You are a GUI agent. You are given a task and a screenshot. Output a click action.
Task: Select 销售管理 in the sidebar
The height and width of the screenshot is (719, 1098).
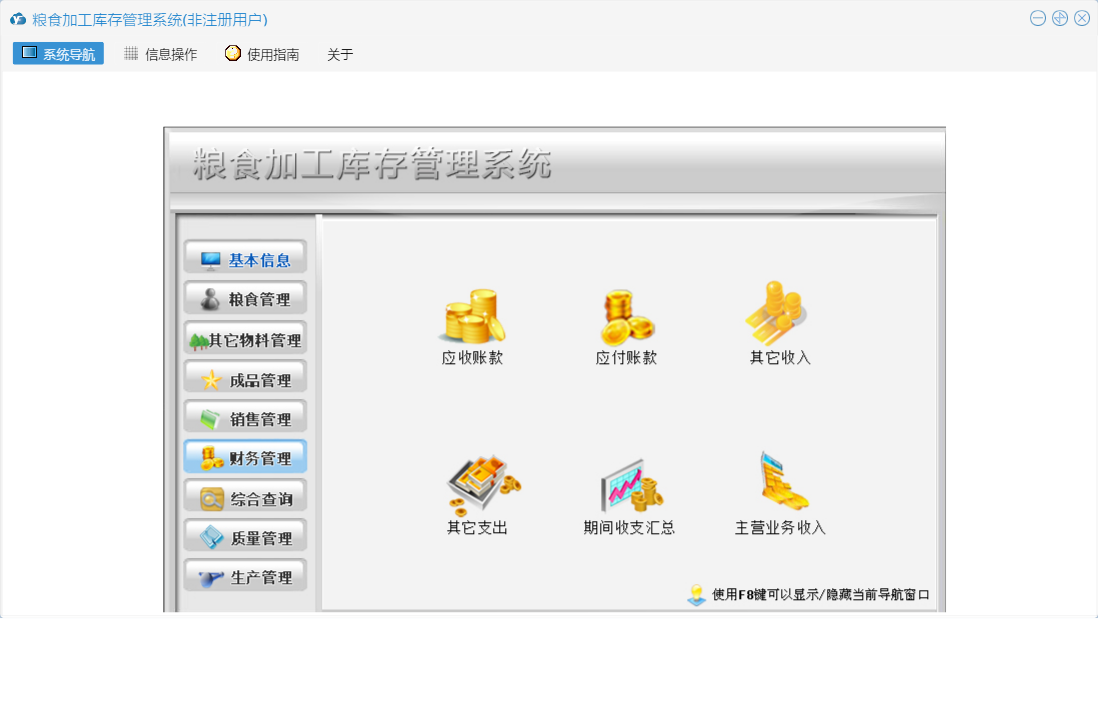[245, 419]
